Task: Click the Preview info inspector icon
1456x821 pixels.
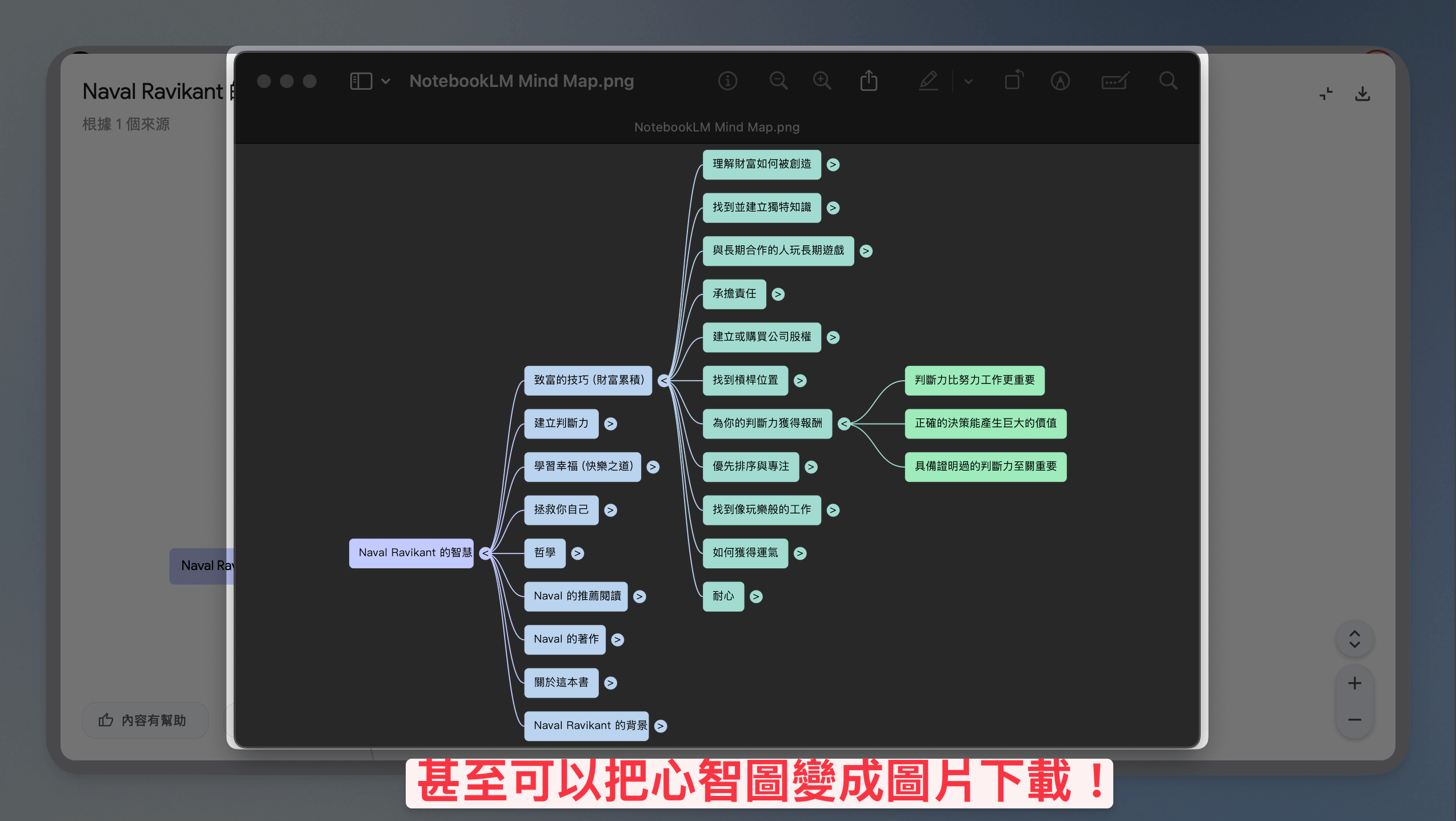Action: pos(727,81)
